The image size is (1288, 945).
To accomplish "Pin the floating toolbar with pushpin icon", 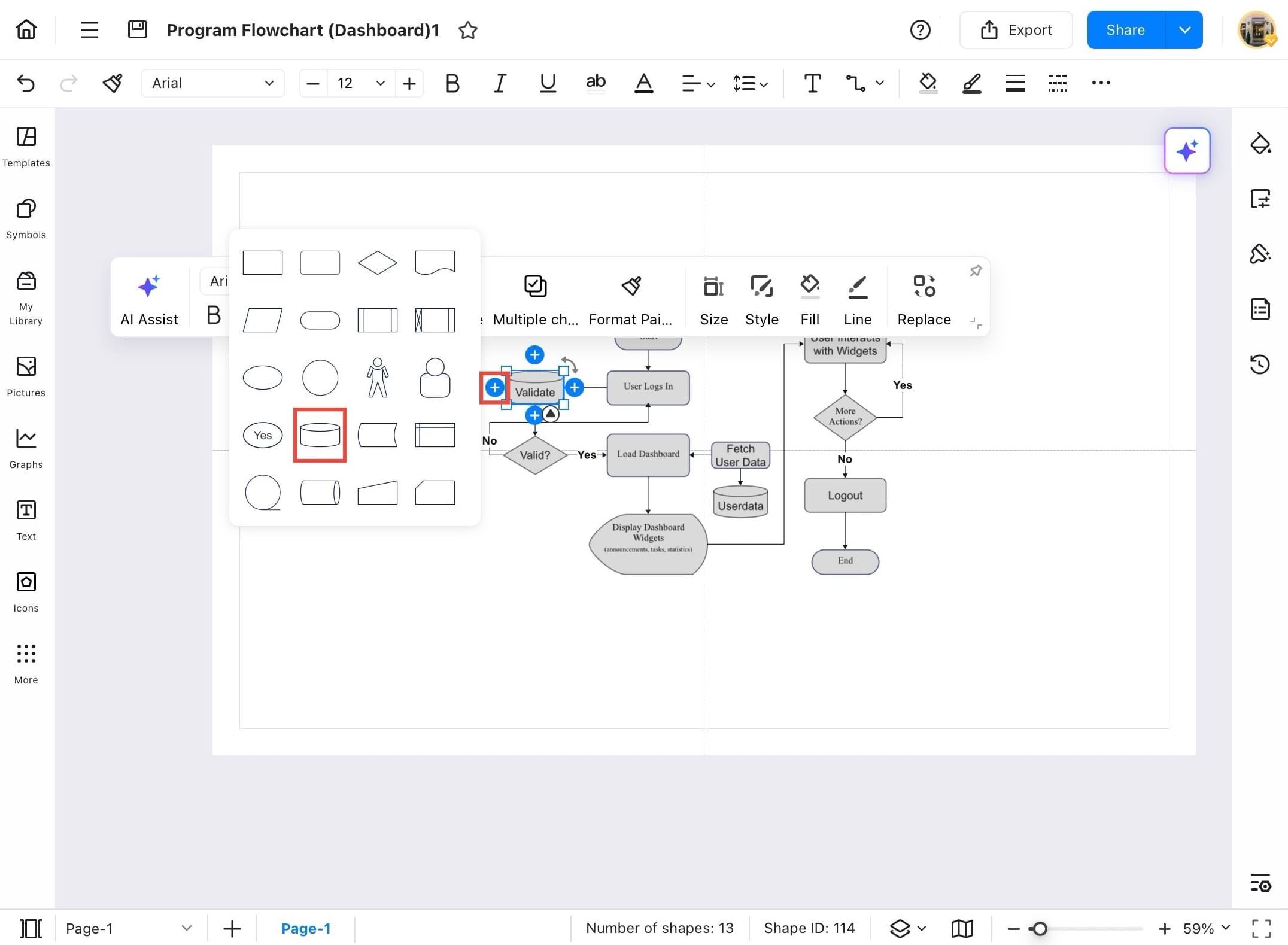I will click(975, 271).
